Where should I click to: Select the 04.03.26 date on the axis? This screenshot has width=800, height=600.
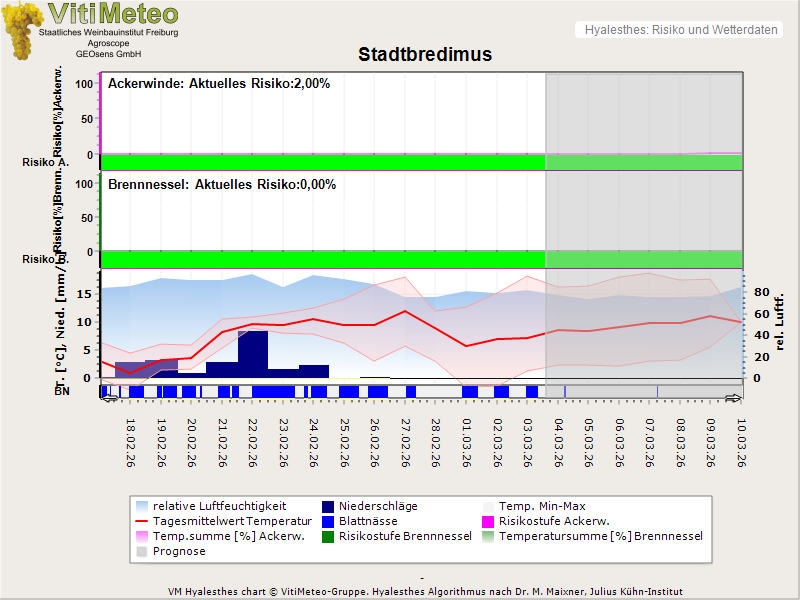pyautogui.click(x=558, y=442)
